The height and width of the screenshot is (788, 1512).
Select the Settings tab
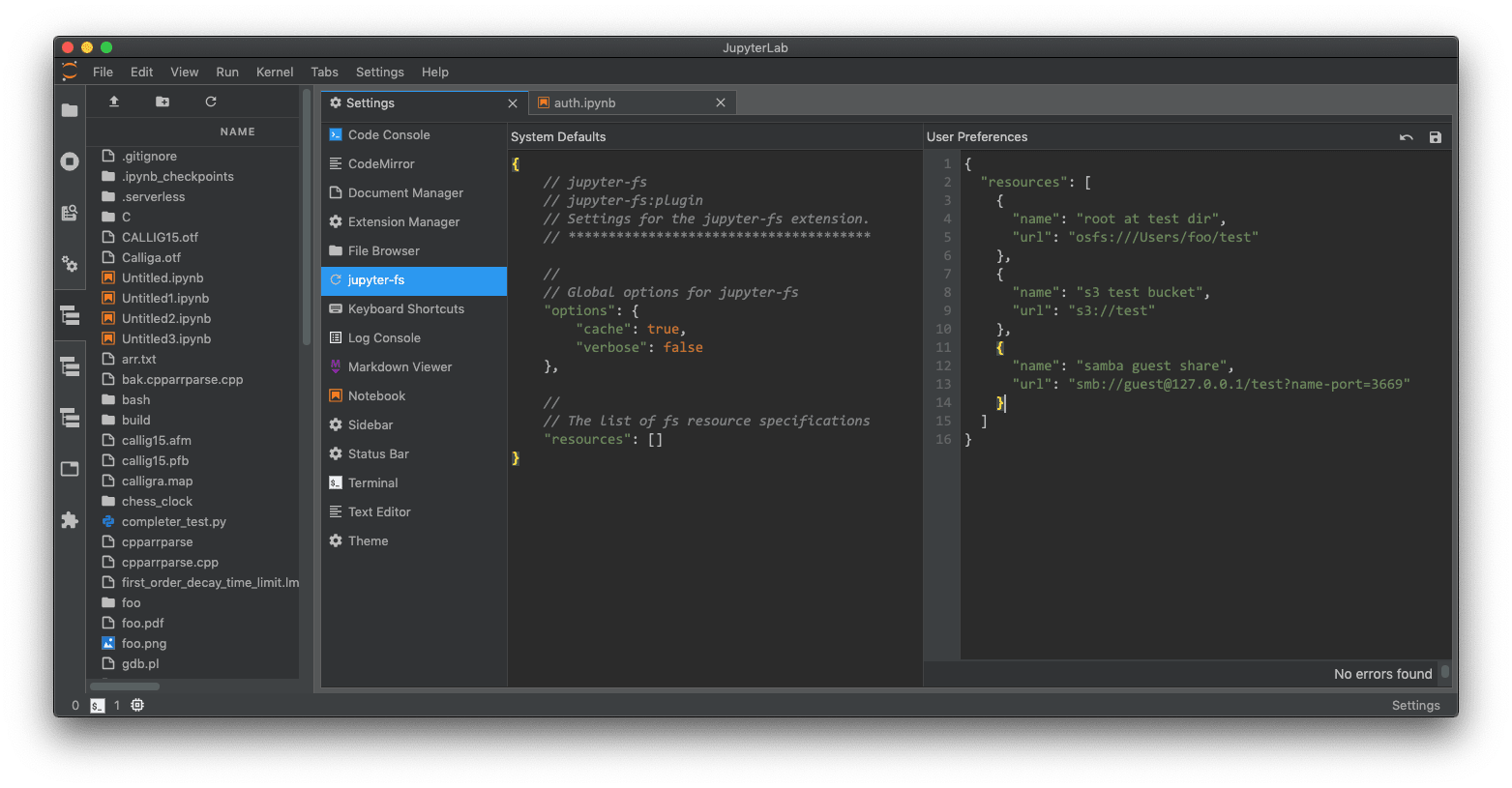425,102
